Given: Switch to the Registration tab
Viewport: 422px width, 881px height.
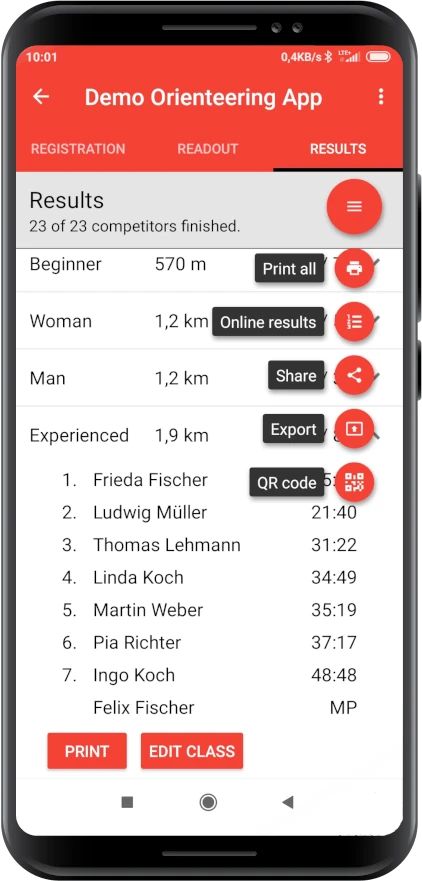Looking at the screenshot, I should [x=78, y=149].
